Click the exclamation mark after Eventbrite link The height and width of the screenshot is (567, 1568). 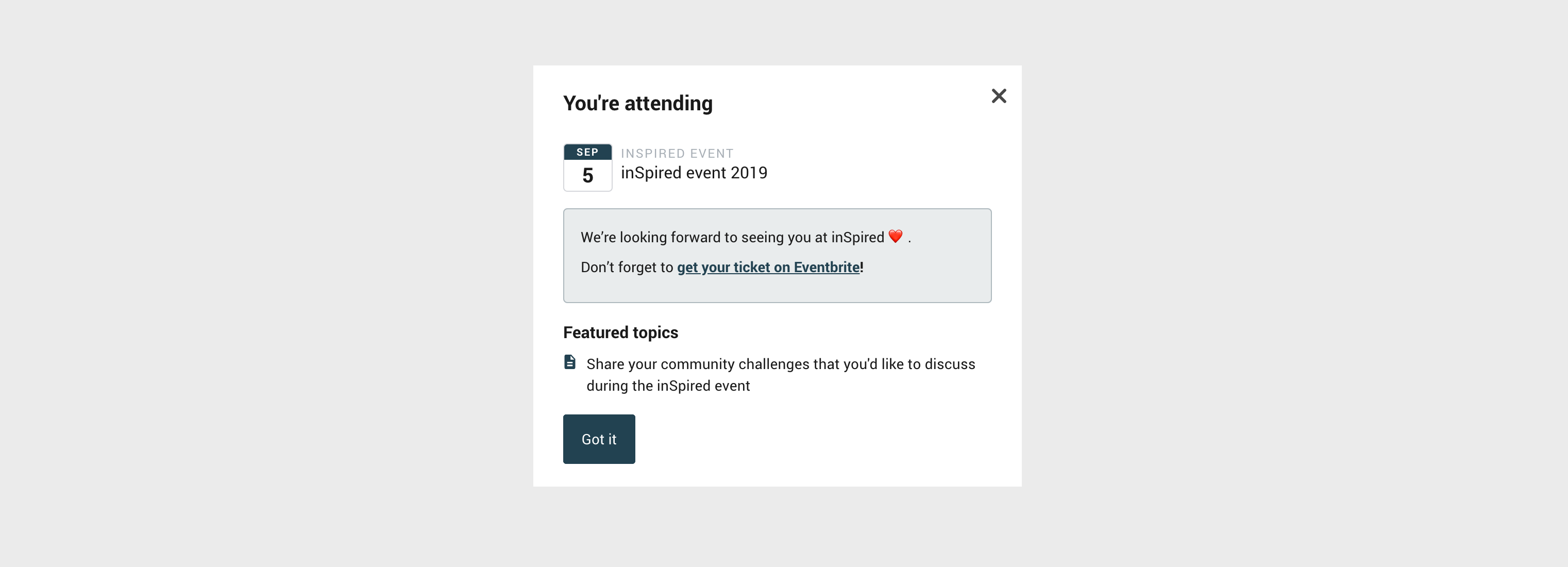862,267
